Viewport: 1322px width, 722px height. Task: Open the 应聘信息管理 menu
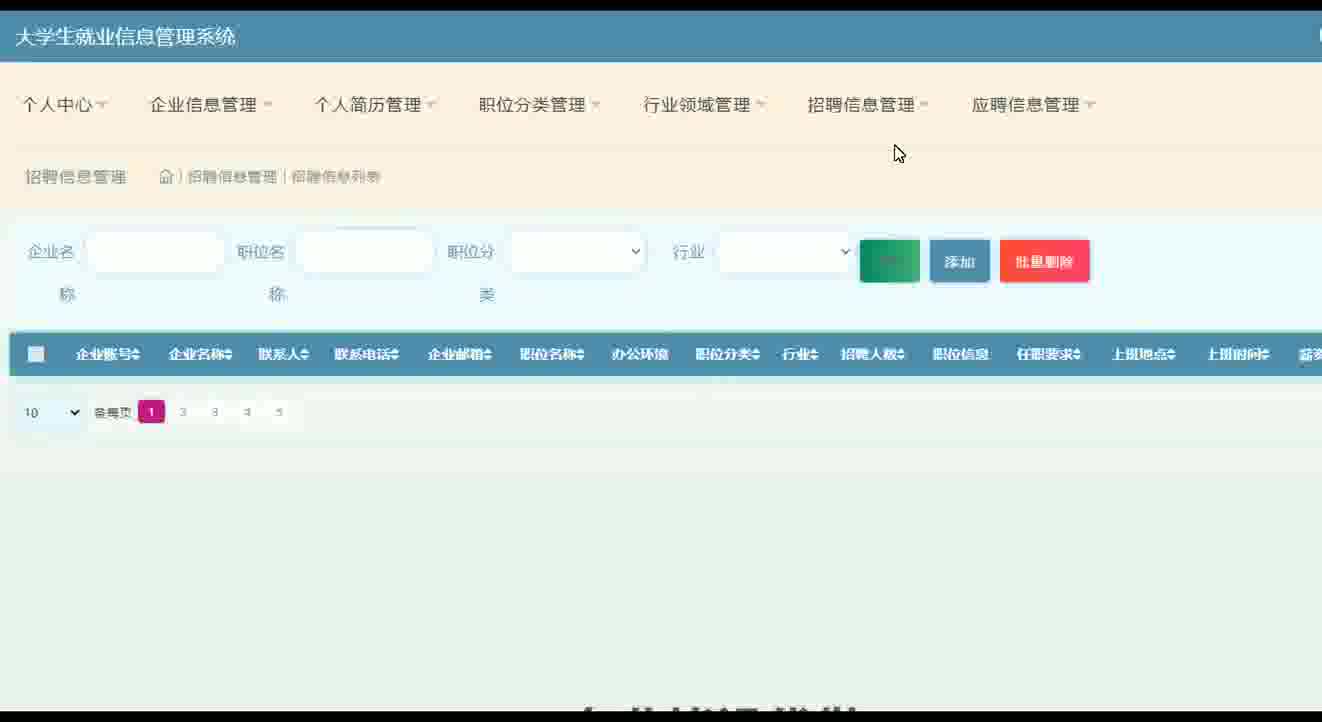(x=1033, y=105)
